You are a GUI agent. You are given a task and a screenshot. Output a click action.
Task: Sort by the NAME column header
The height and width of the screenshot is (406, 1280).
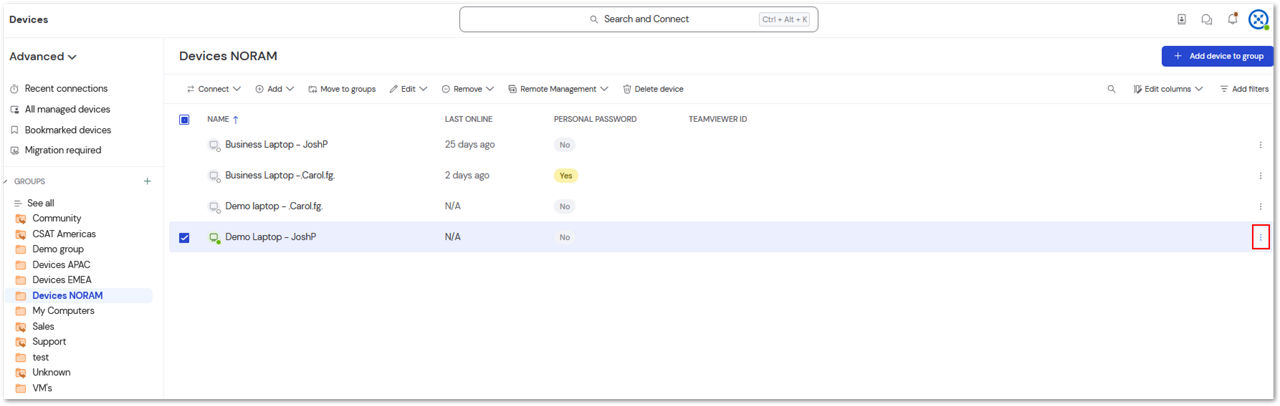(218, 120)
